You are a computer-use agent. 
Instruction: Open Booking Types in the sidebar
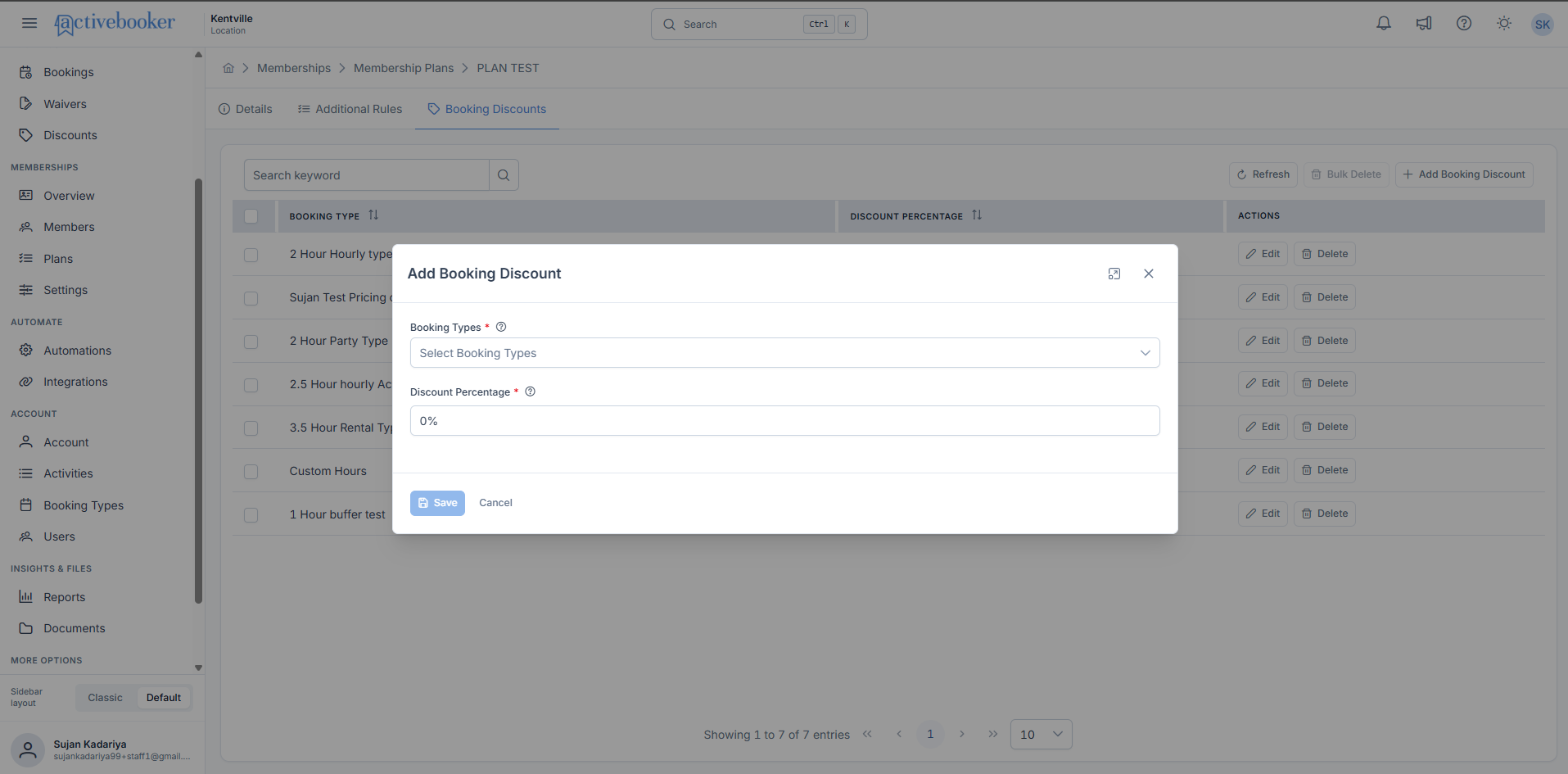[84, 505]
